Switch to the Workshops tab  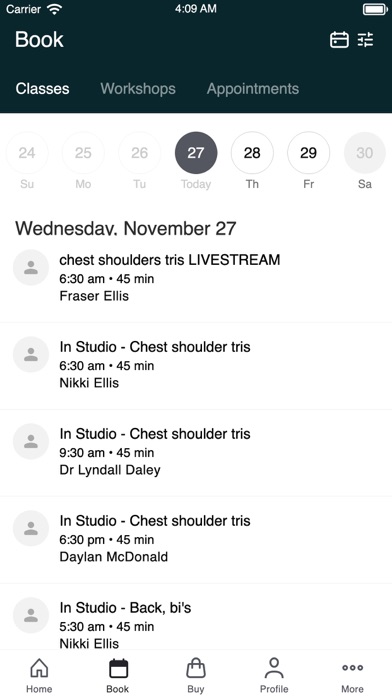[138, 88]
